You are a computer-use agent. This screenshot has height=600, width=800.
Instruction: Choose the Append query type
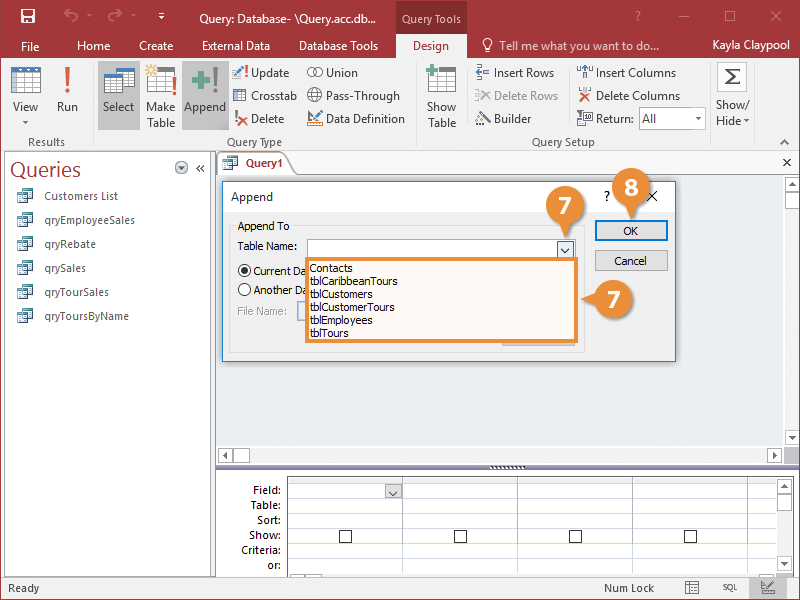click(205, 95)
